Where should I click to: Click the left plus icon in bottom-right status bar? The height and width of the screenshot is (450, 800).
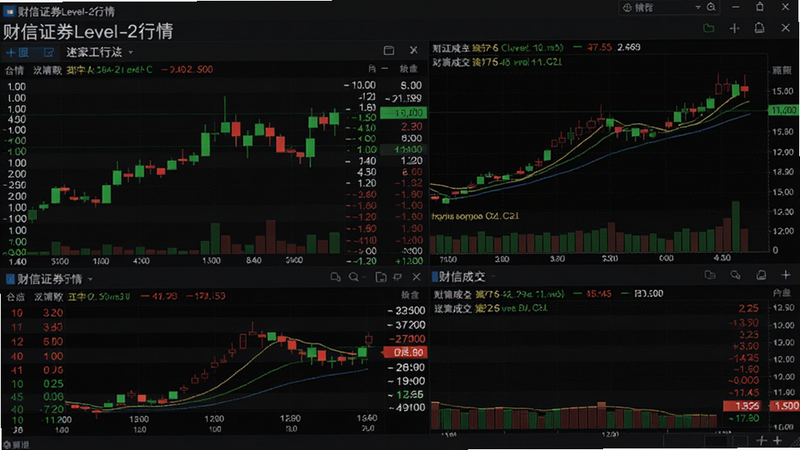click(x=761, y=440)
